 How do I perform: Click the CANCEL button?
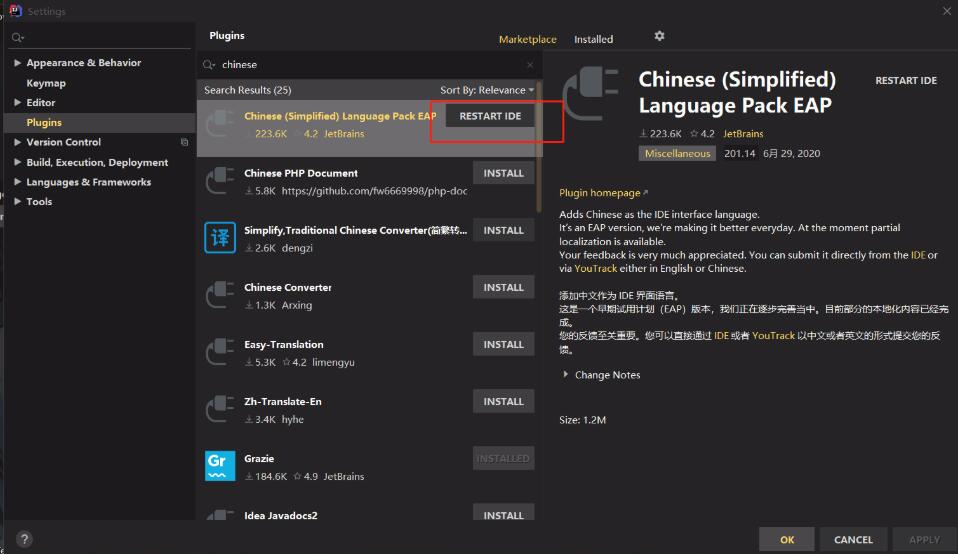pos(853,539)
